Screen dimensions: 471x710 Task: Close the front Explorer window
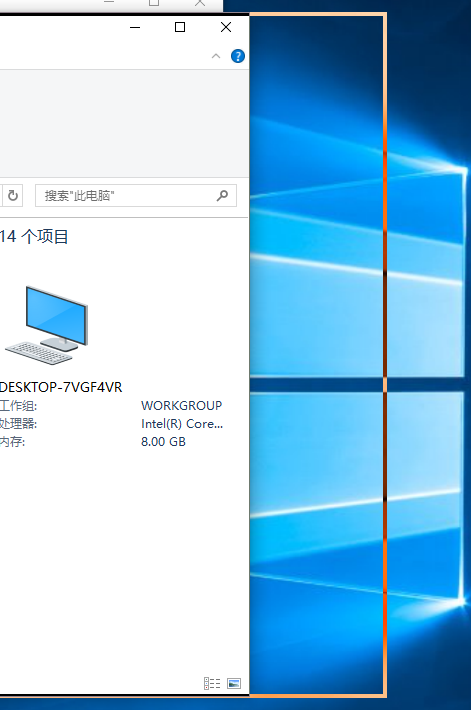click(x=226, y=27)
